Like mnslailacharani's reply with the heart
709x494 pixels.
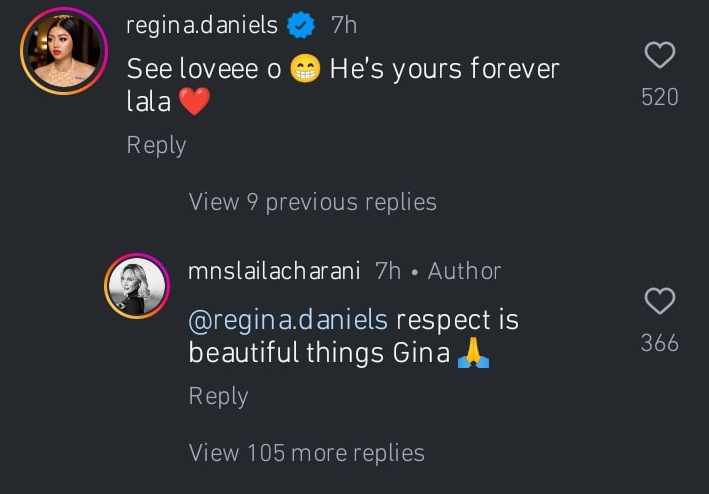(x=660, y=301)
